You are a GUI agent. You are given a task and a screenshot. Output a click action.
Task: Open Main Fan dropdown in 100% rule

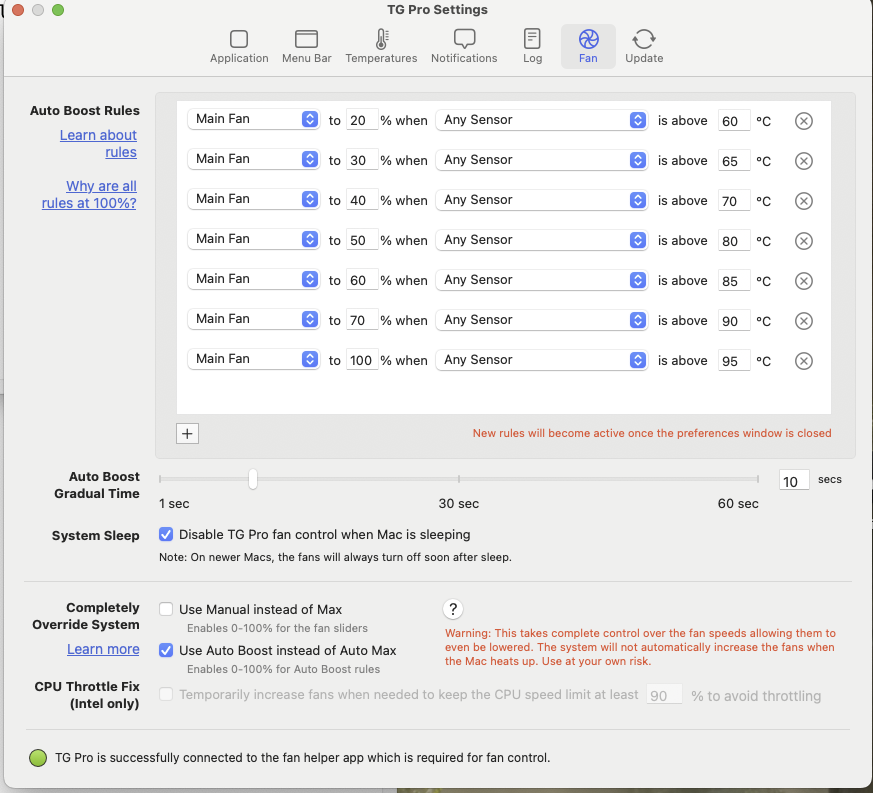click(253, 360)
